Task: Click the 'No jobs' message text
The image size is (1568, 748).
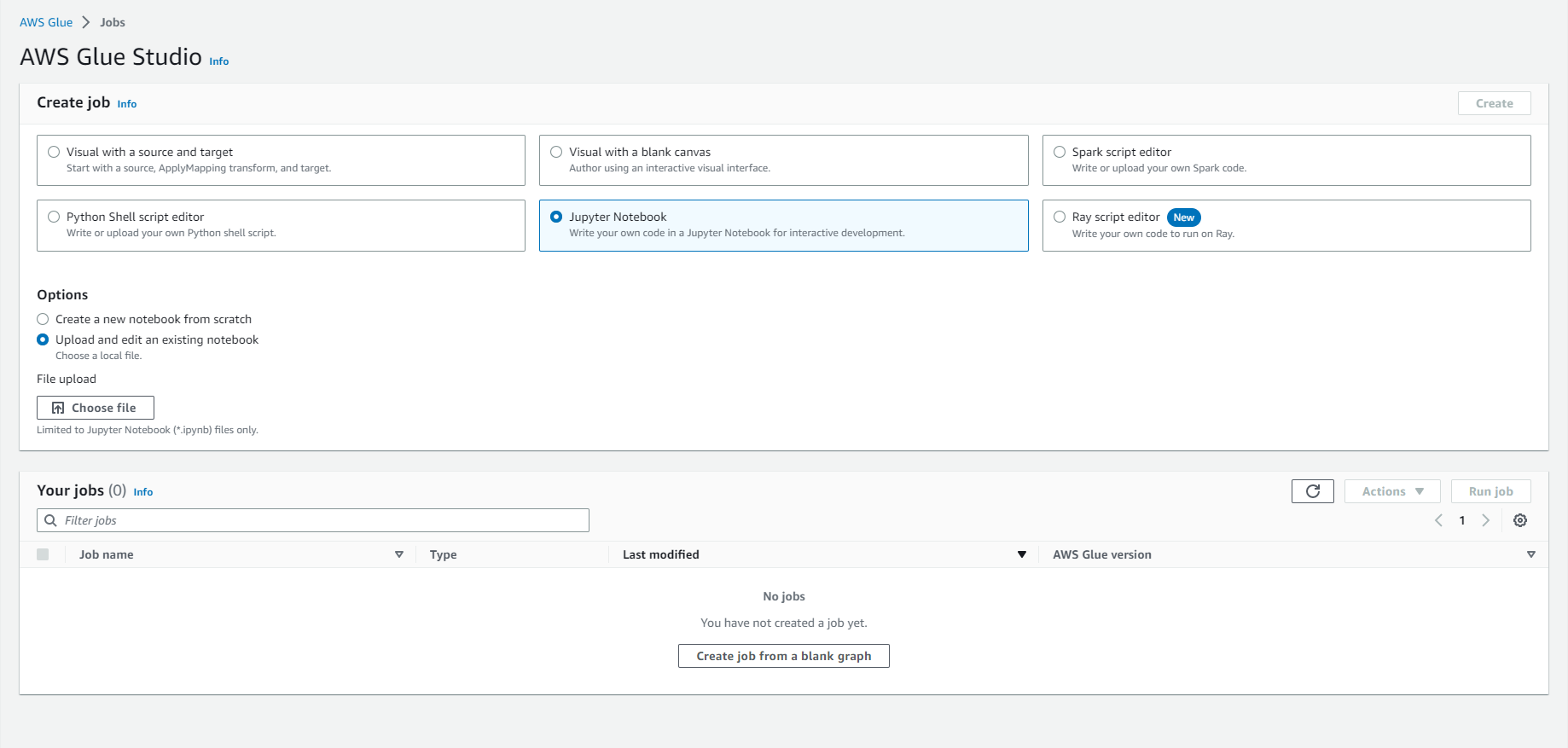Action: [783, 596]
